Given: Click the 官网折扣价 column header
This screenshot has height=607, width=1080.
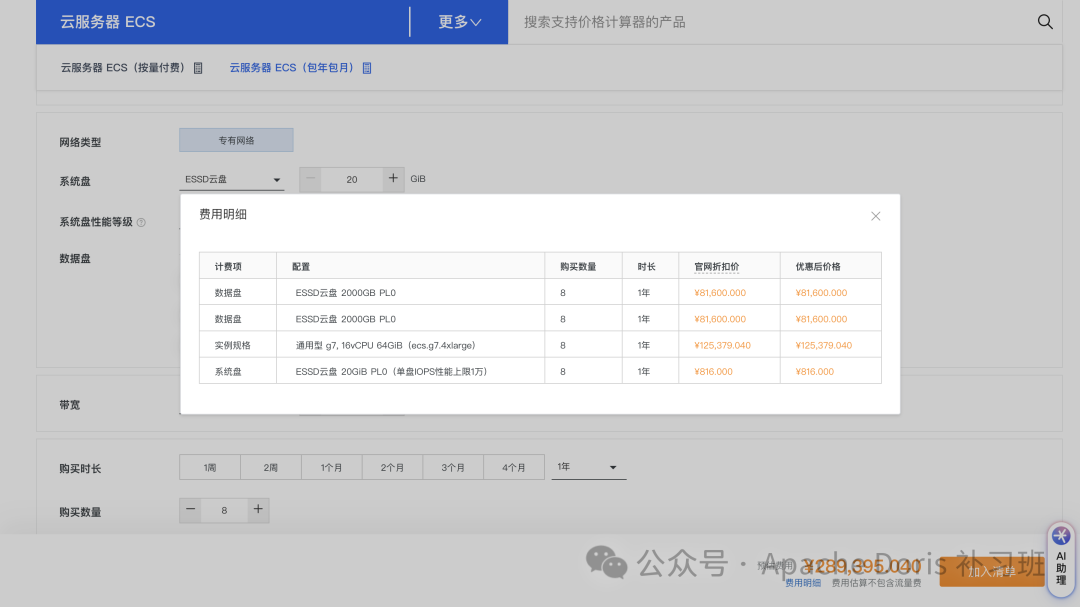Looking at the screenshot, I should pyautogui.click(x=716, y=267).
